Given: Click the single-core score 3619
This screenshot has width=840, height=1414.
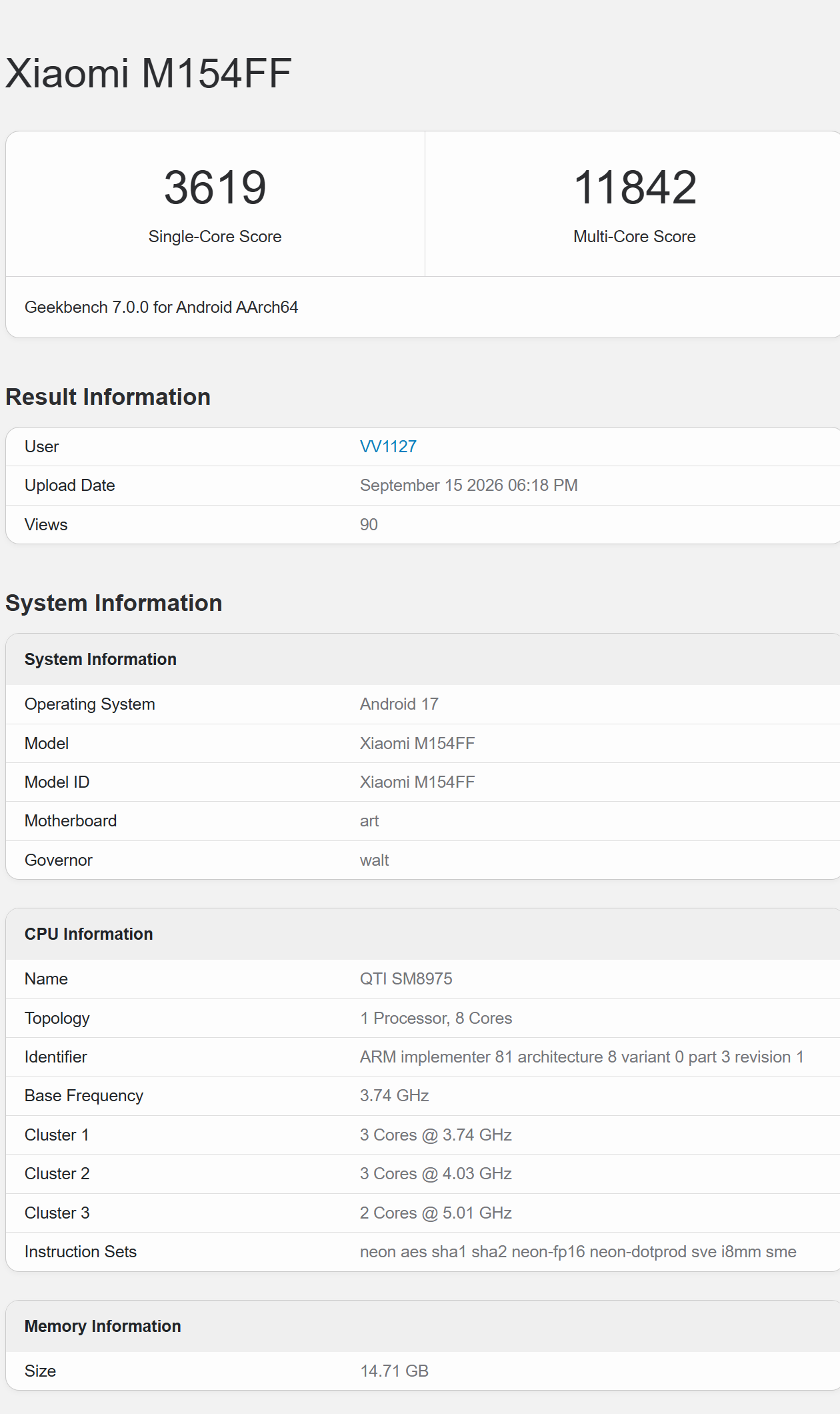Looking at the screenshot, I should (x=215, y=187).
